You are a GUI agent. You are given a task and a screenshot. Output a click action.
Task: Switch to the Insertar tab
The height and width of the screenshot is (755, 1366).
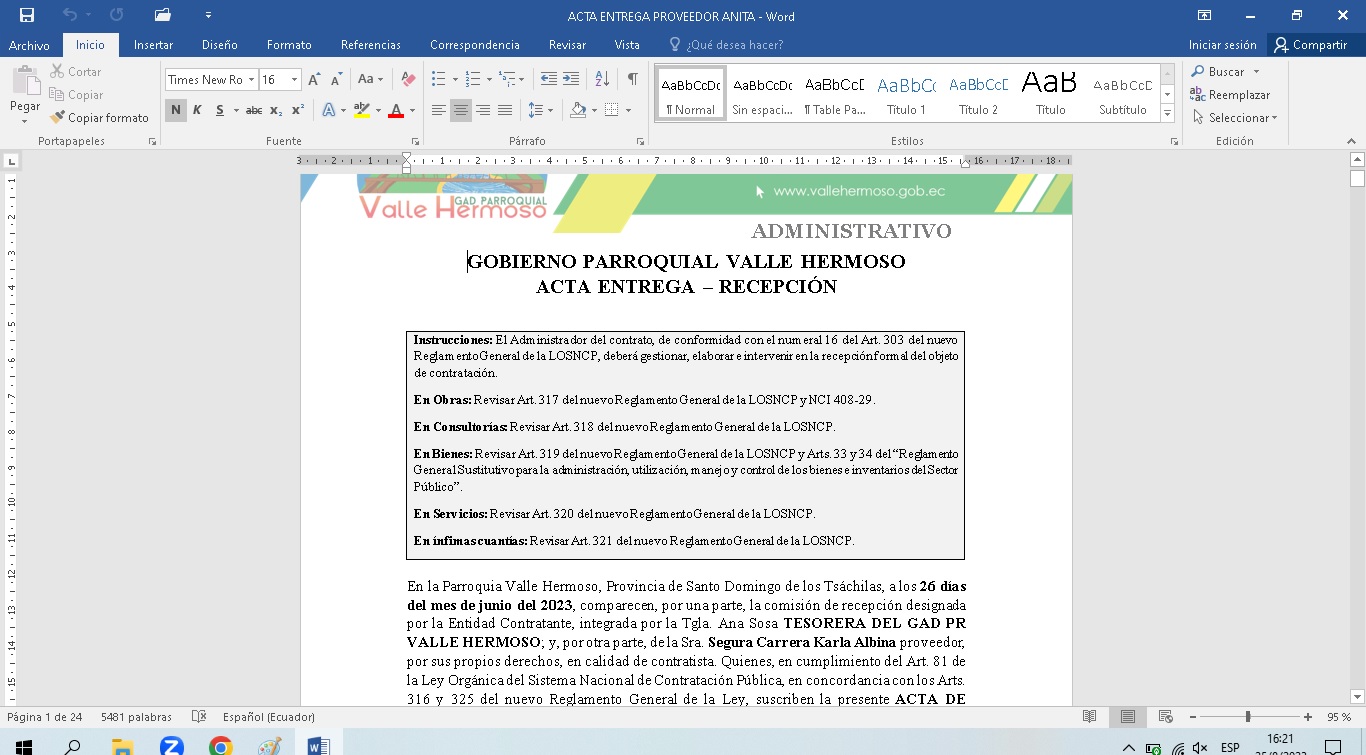point(153,45)
